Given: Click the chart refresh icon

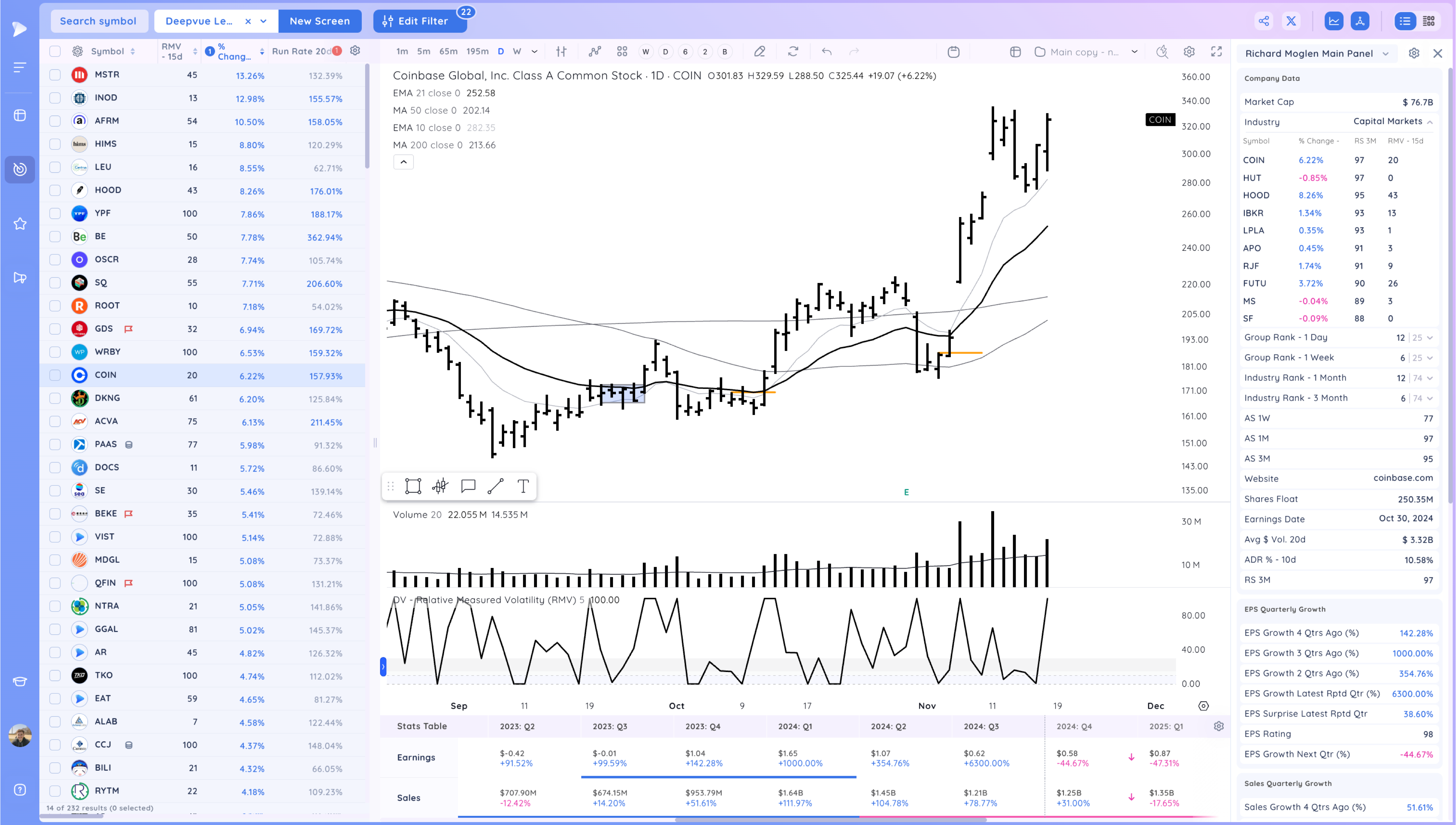Looking at the screenshot, I should point(793,52).
